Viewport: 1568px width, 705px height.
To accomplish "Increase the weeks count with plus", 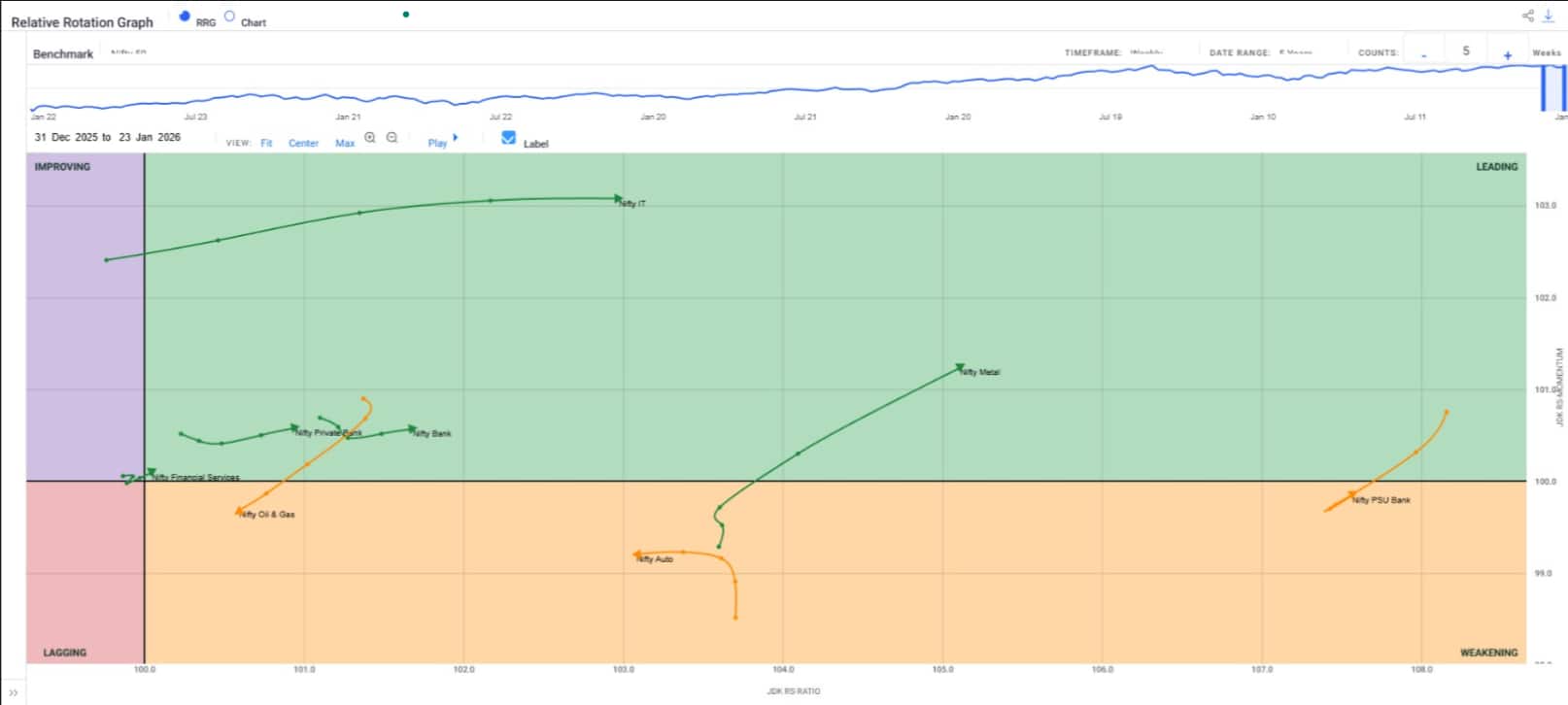I will tap(1508, 54).
